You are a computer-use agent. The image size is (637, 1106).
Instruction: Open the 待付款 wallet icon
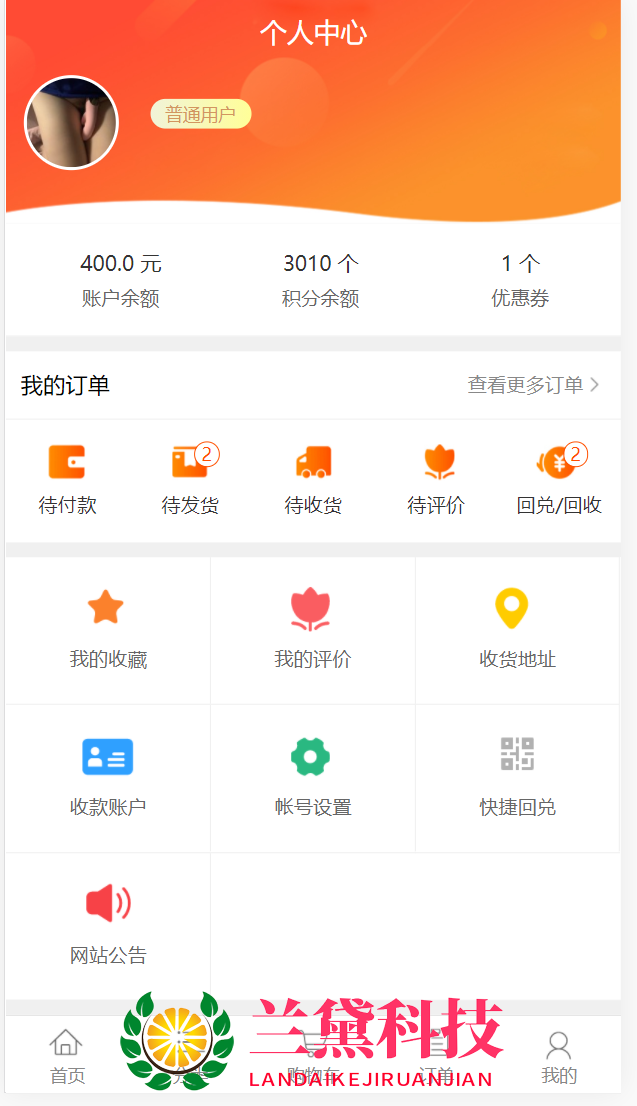tap(67, 463)
